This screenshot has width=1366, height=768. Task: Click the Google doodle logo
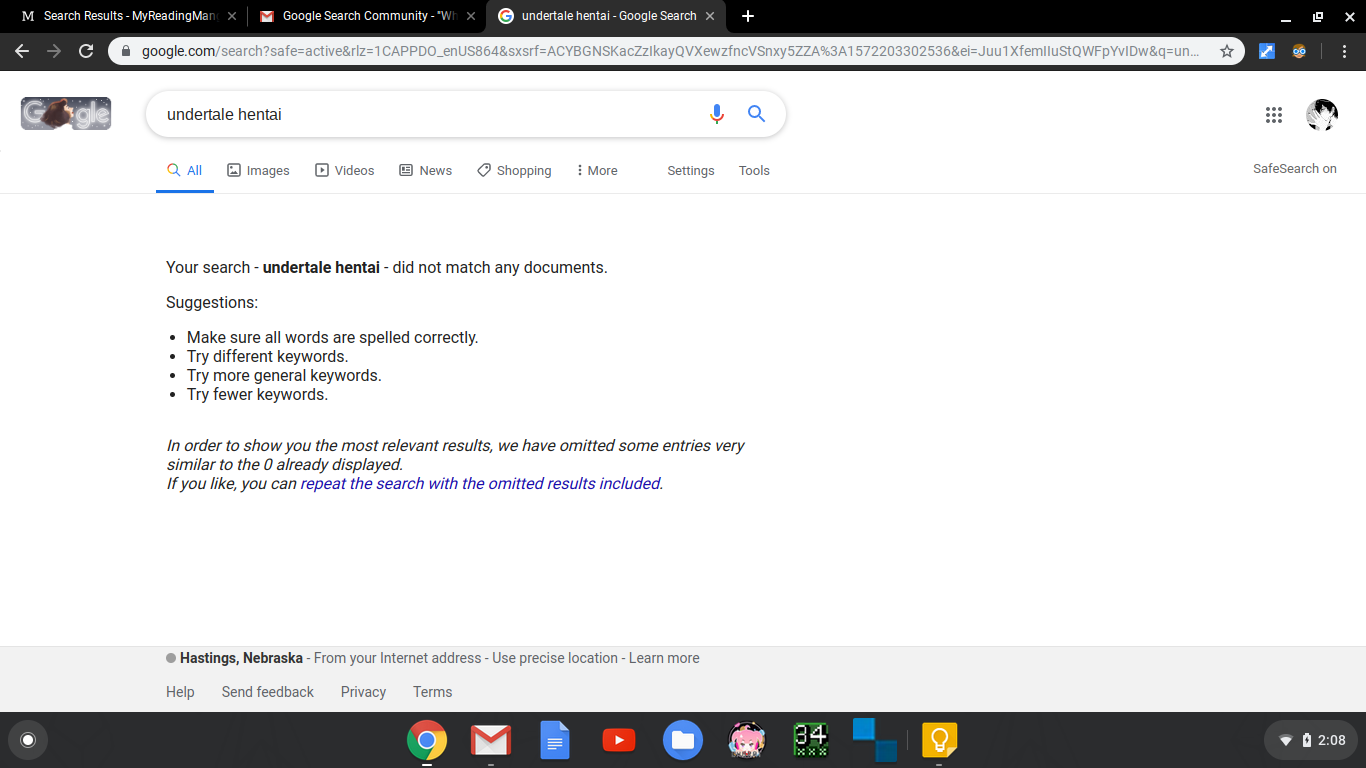pyautogui.click(x=66, y=114)
